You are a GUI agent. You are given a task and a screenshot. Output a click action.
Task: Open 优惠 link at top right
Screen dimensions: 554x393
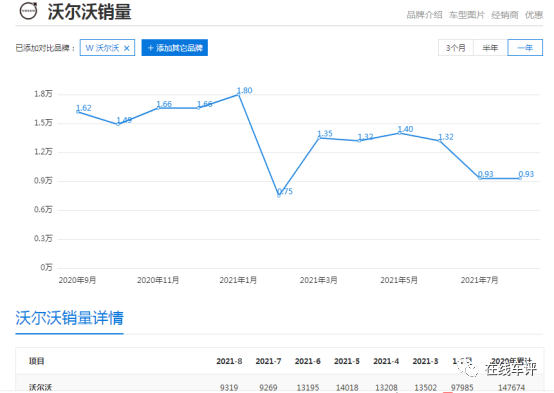534,15
